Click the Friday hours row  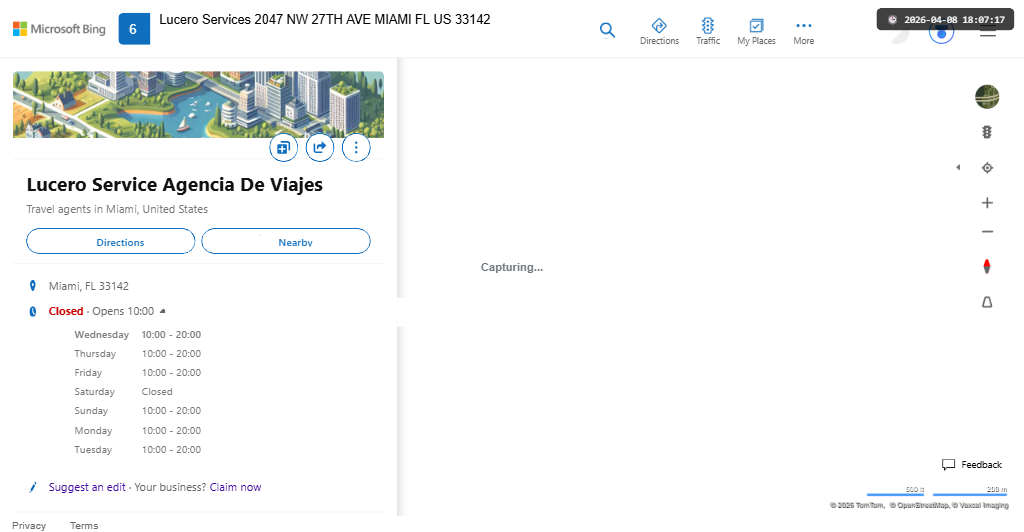tap(137, 373)
